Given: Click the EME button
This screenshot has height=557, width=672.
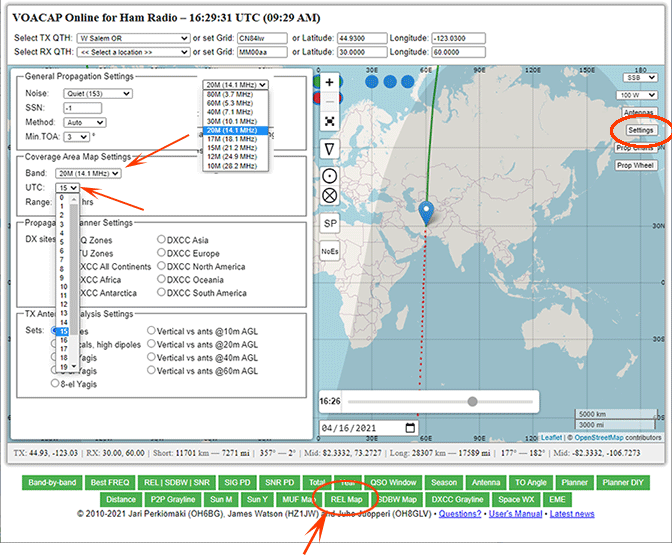Looking at the screenshot, I should [557, 500].
